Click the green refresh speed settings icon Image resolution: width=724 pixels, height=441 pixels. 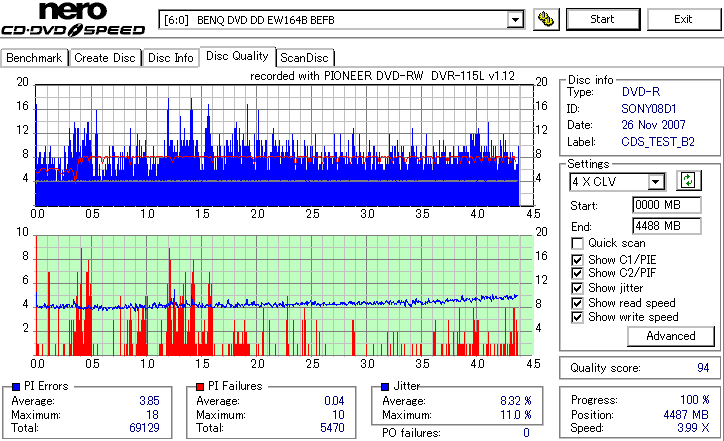pos(688,181)
